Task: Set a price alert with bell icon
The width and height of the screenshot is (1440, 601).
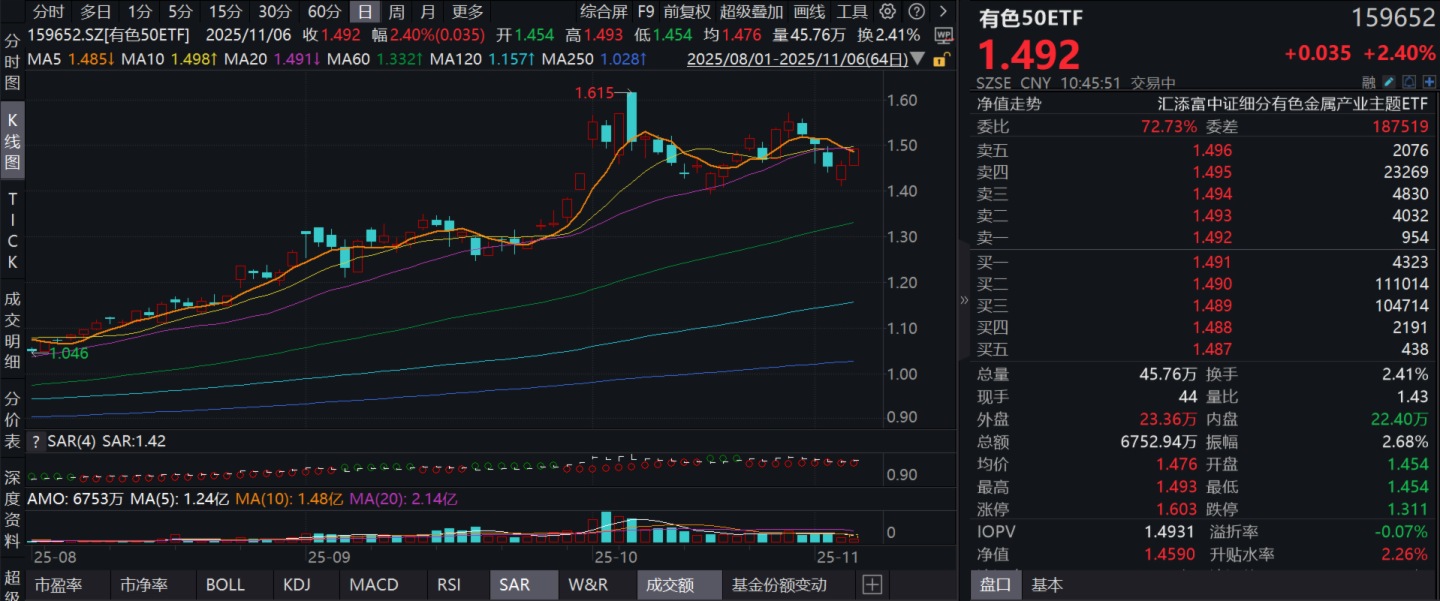Action: (1407, 82)
